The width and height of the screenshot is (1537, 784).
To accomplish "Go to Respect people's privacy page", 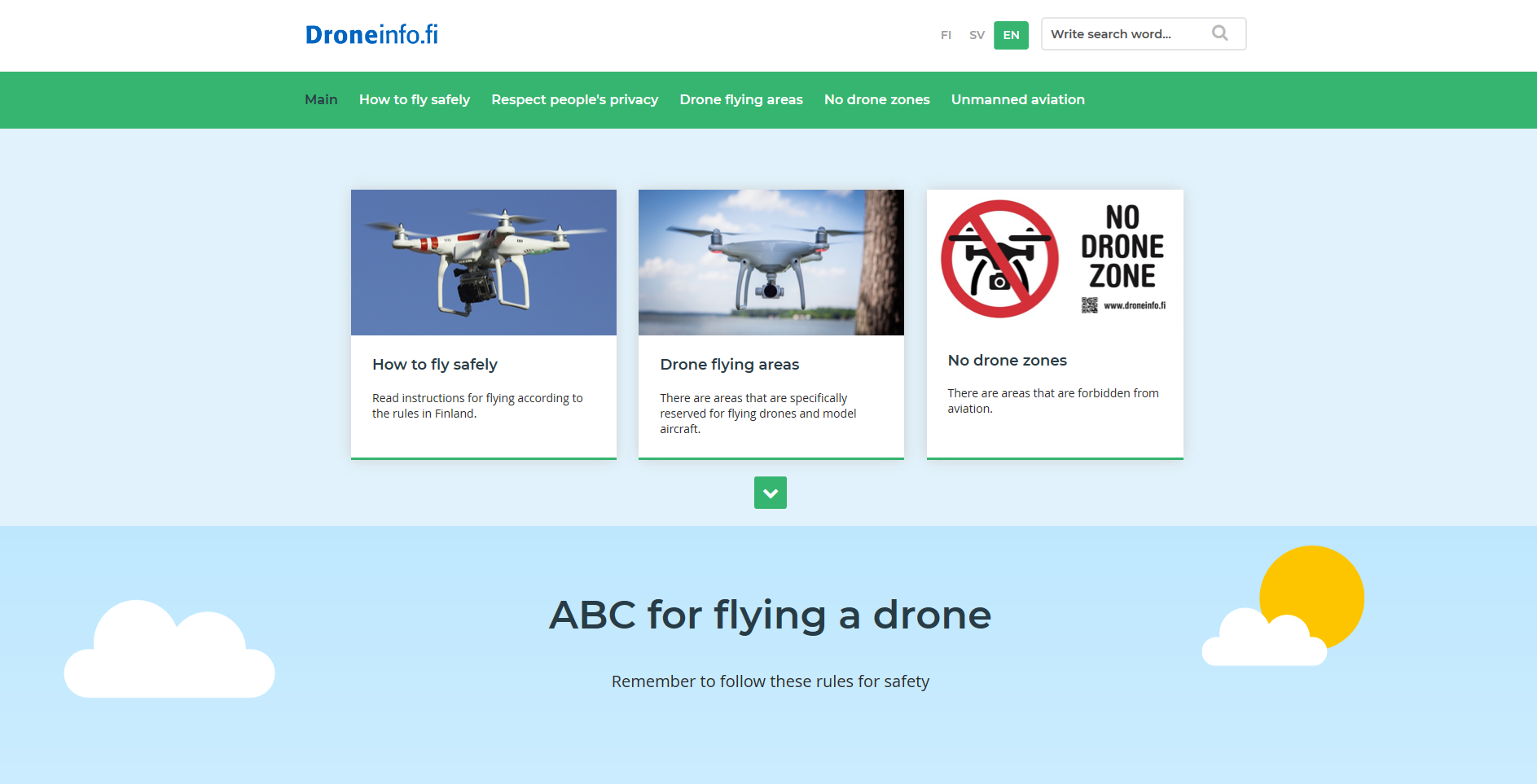I will tap(575, 99).
